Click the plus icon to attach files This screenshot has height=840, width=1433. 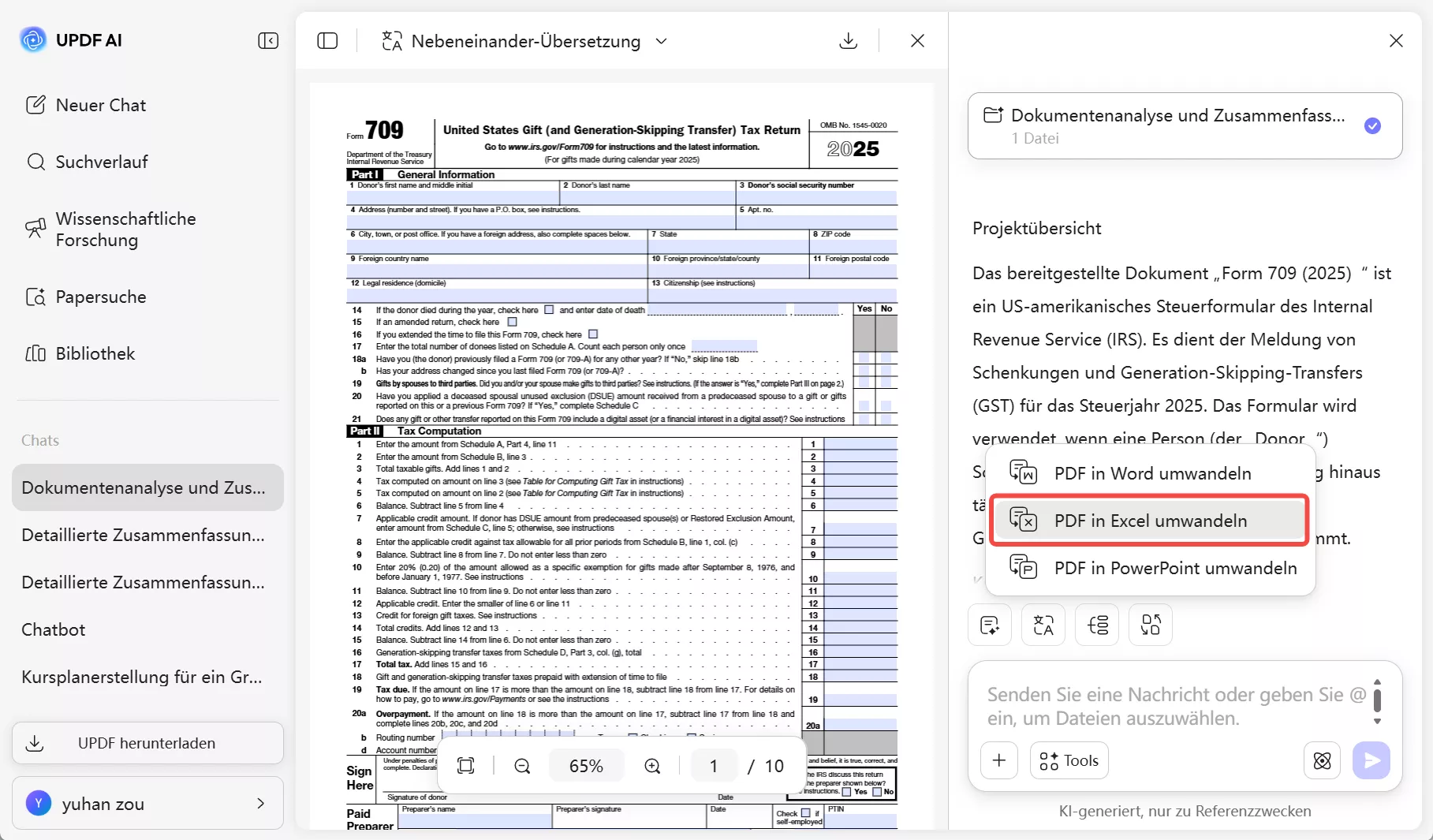[999, 760]
